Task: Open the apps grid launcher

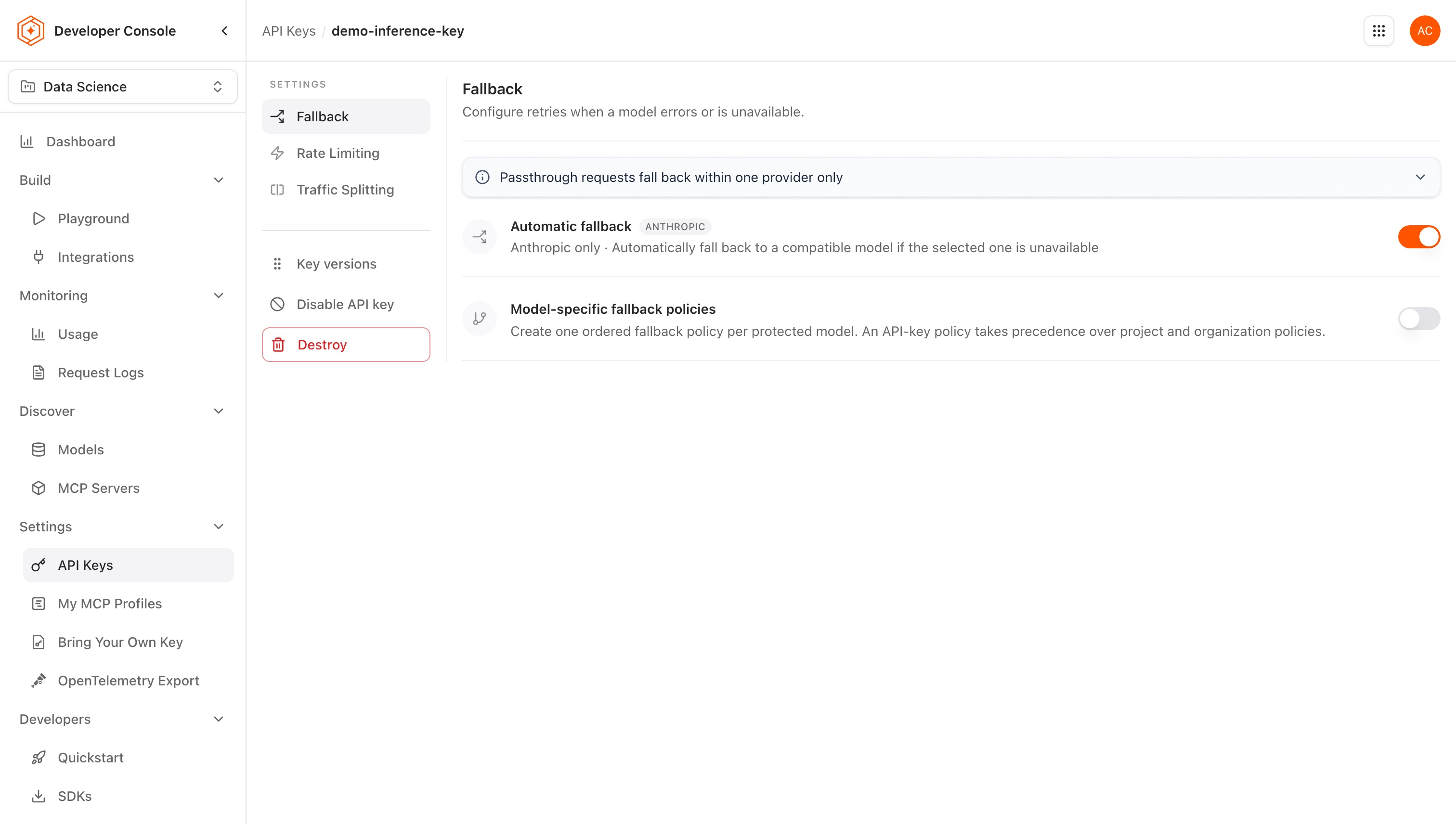Action: coord(1378,30)
